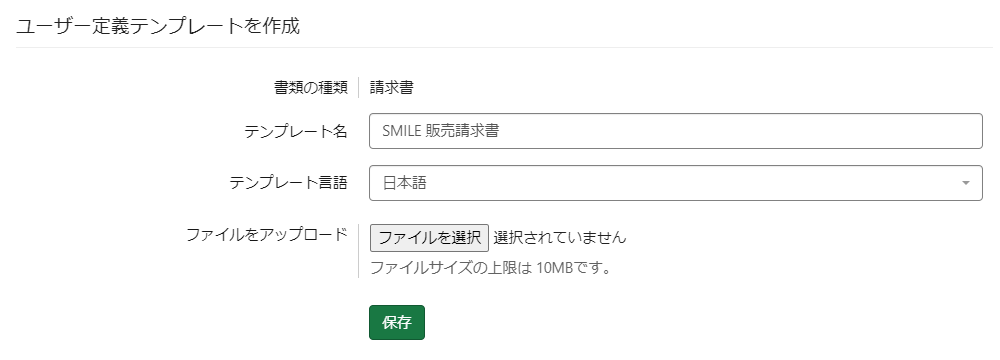This screenshot has height=360, width=1000.
Task: Click the green 保存 button
Action: coord(397,322)
